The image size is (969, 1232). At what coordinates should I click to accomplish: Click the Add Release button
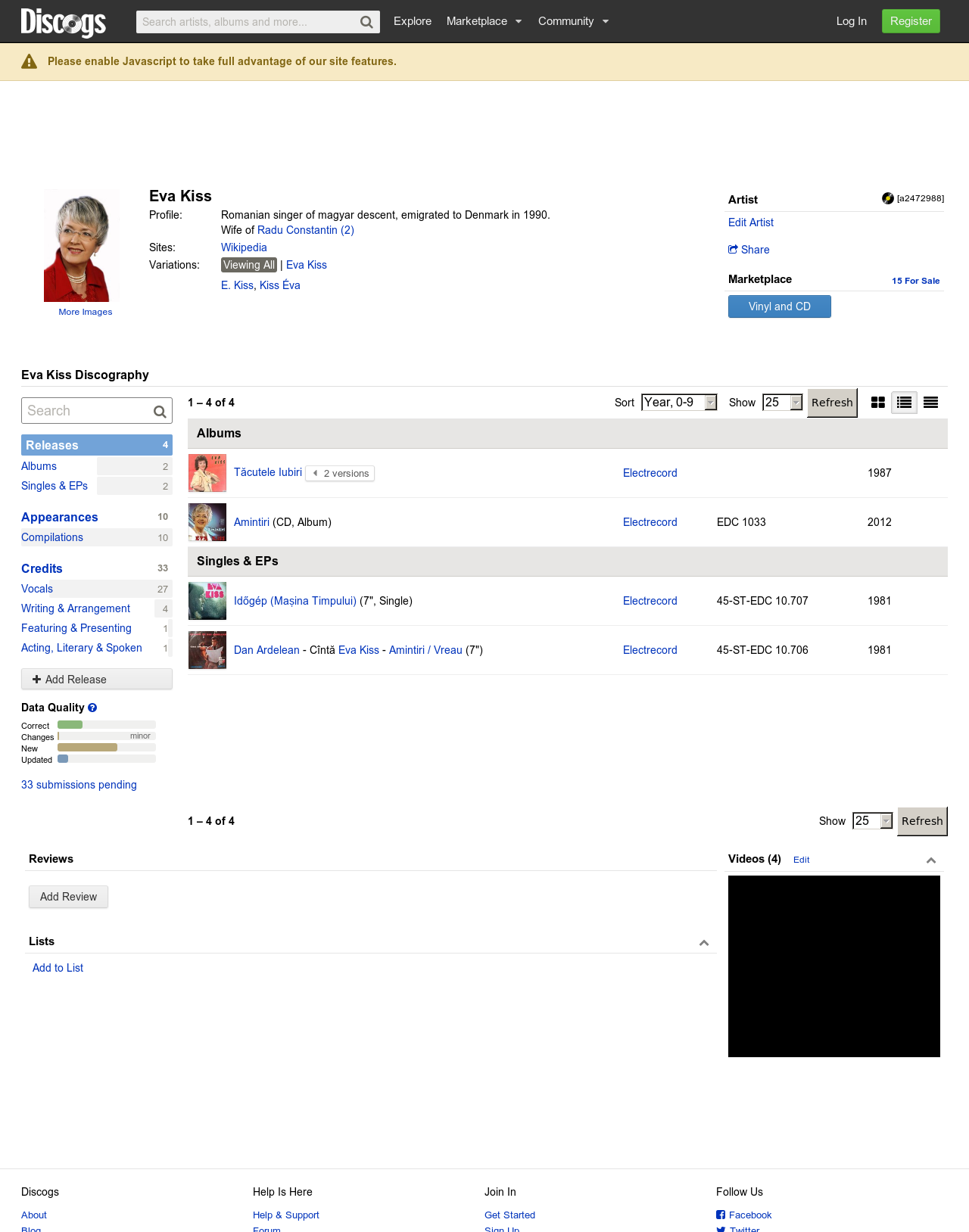pos(97,680)
